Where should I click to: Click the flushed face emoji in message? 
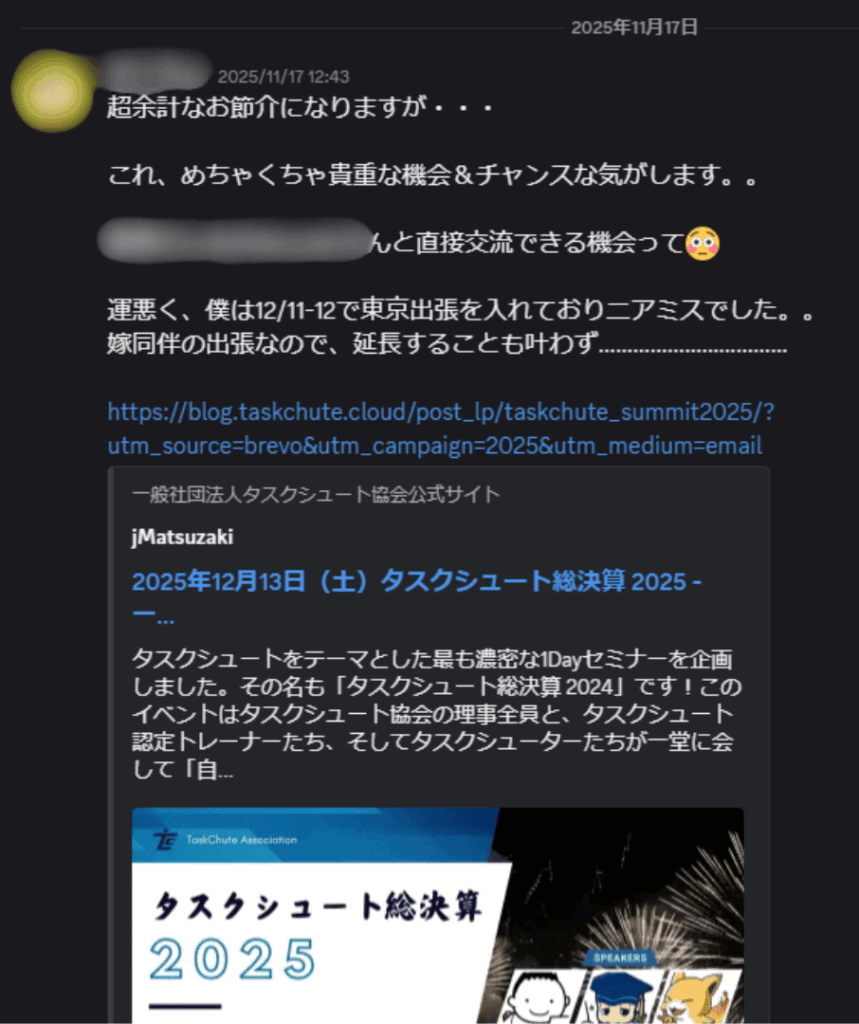[702, 244]
